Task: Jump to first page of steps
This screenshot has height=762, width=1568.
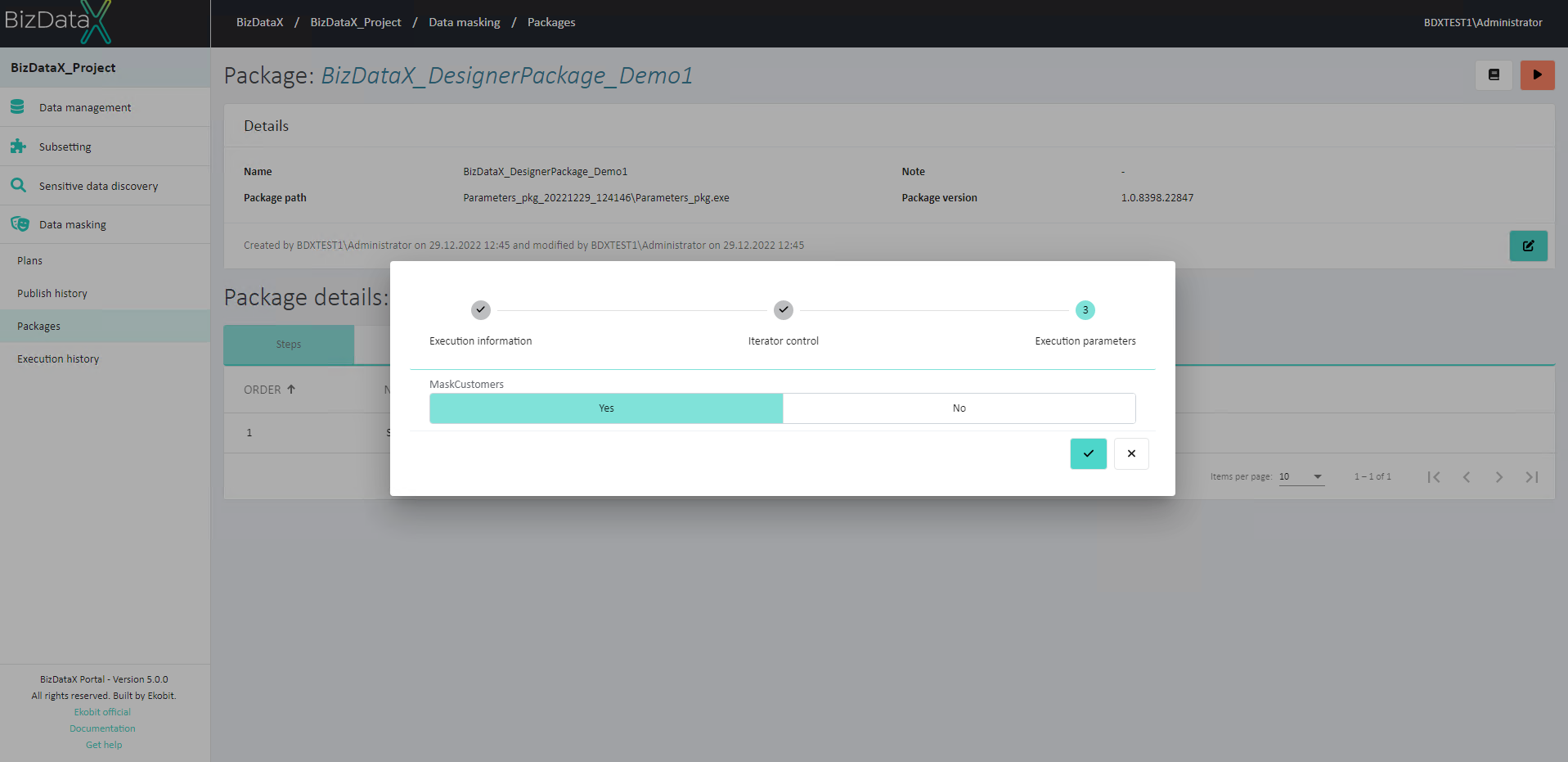Action: [x=1434, y=476]
